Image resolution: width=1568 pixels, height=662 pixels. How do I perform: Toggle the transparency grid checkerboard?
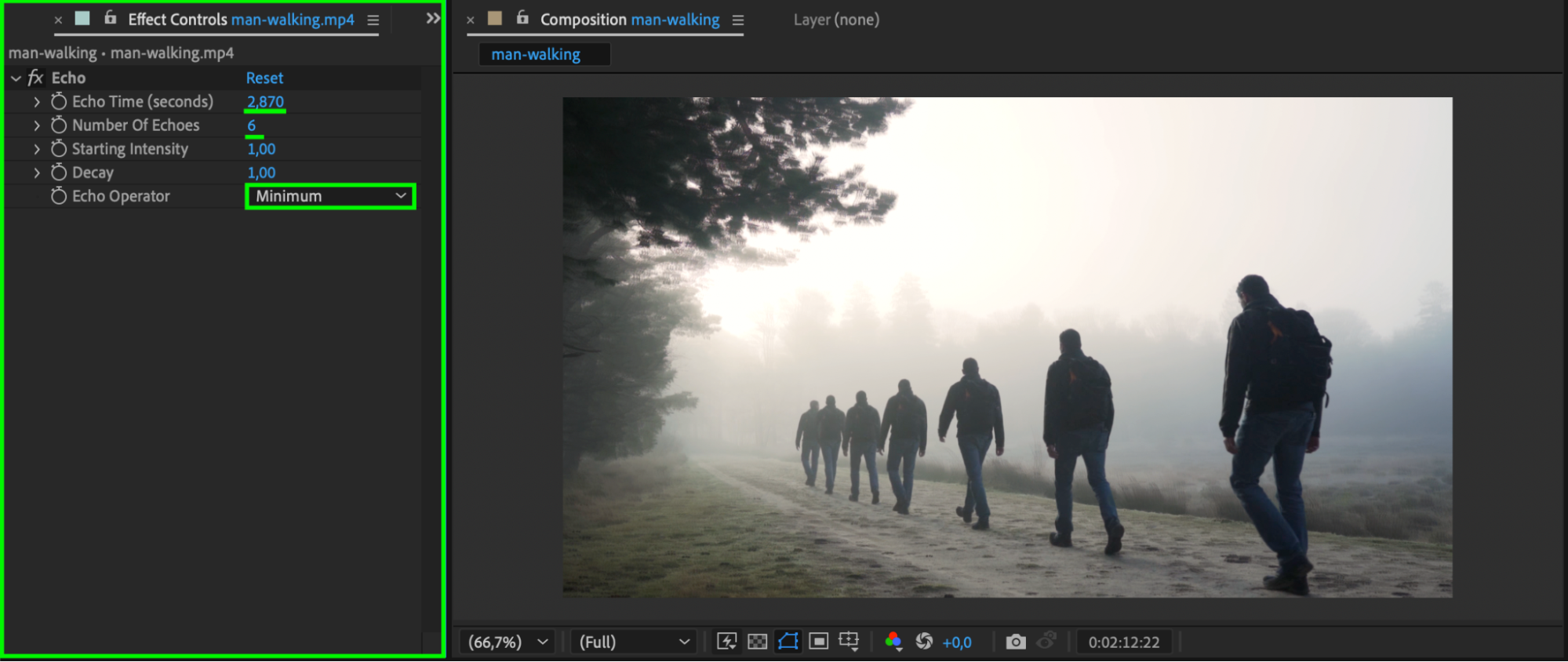757,642
